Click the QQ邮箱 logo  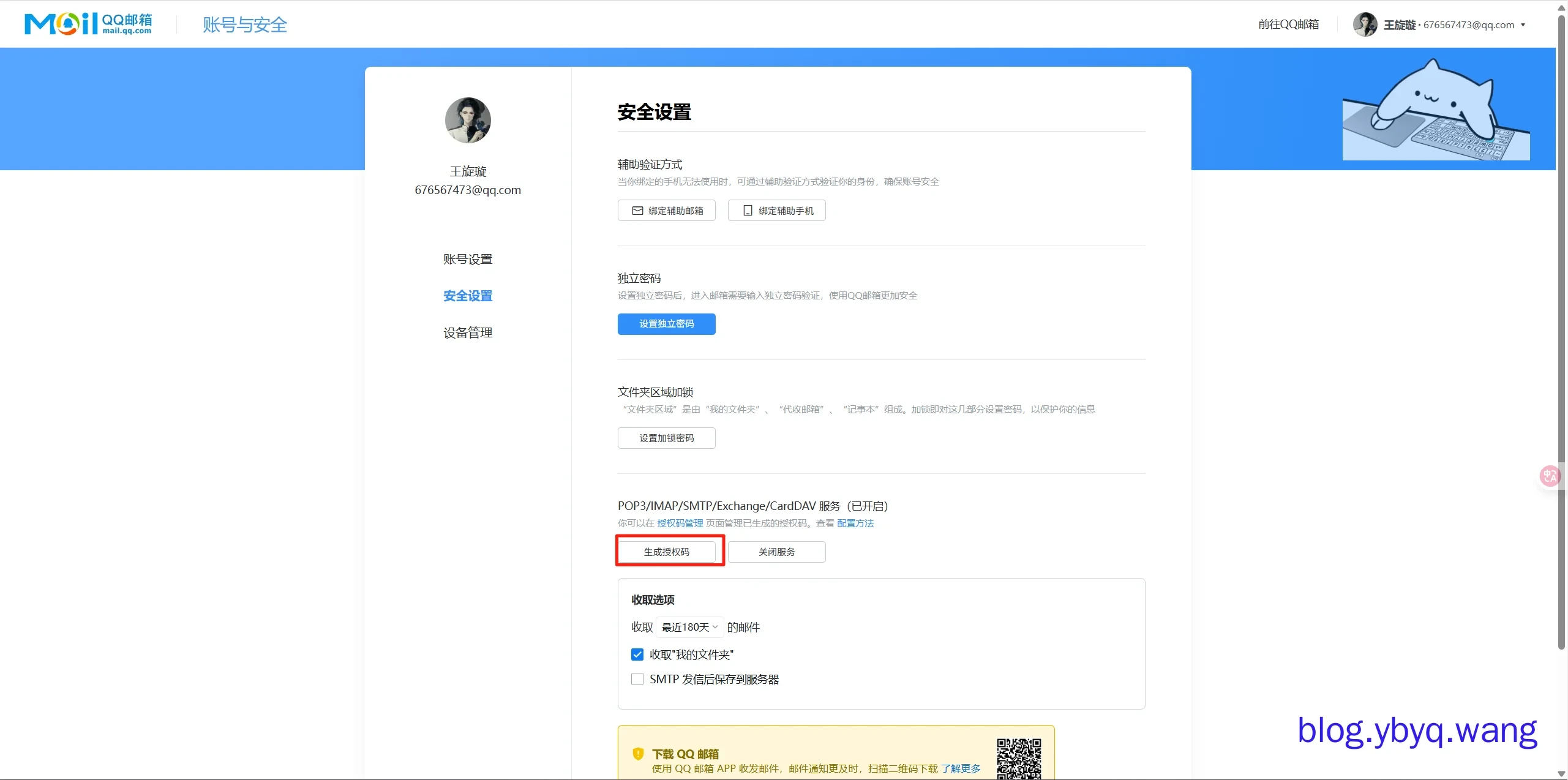(x=88, y=24)
